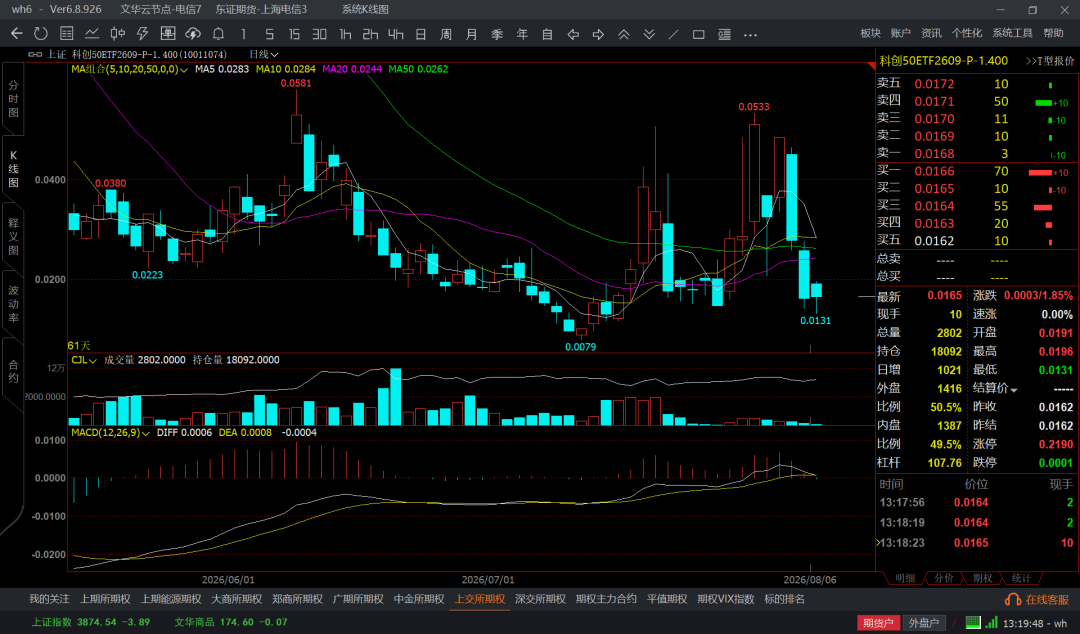Open the quote list table icon
This screenshot has height=634, width=1080.
[x=67, y=34]
